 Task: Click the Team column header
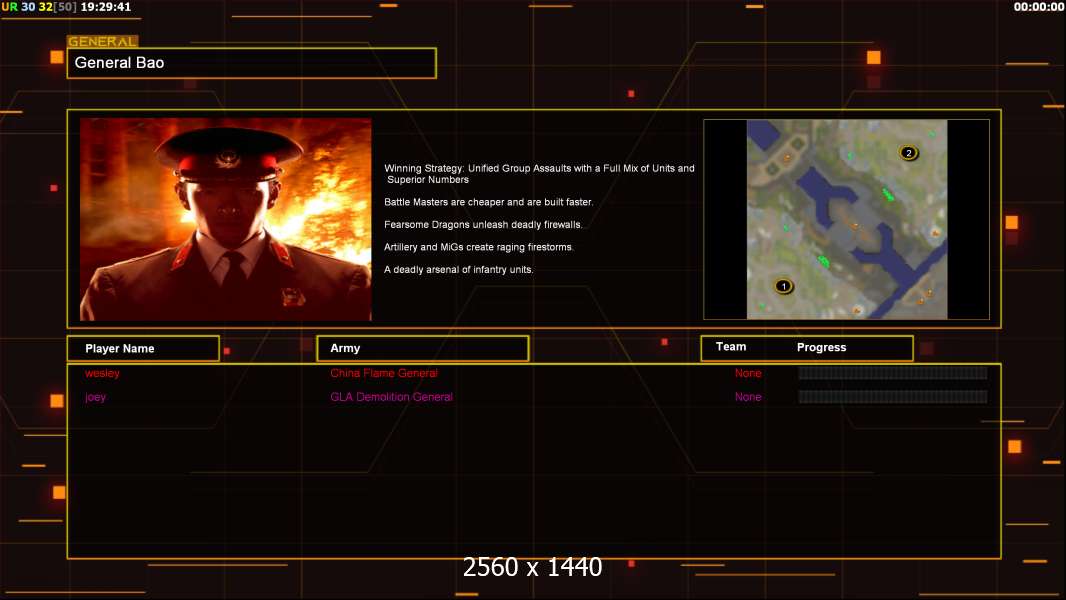tap(731, 347)
